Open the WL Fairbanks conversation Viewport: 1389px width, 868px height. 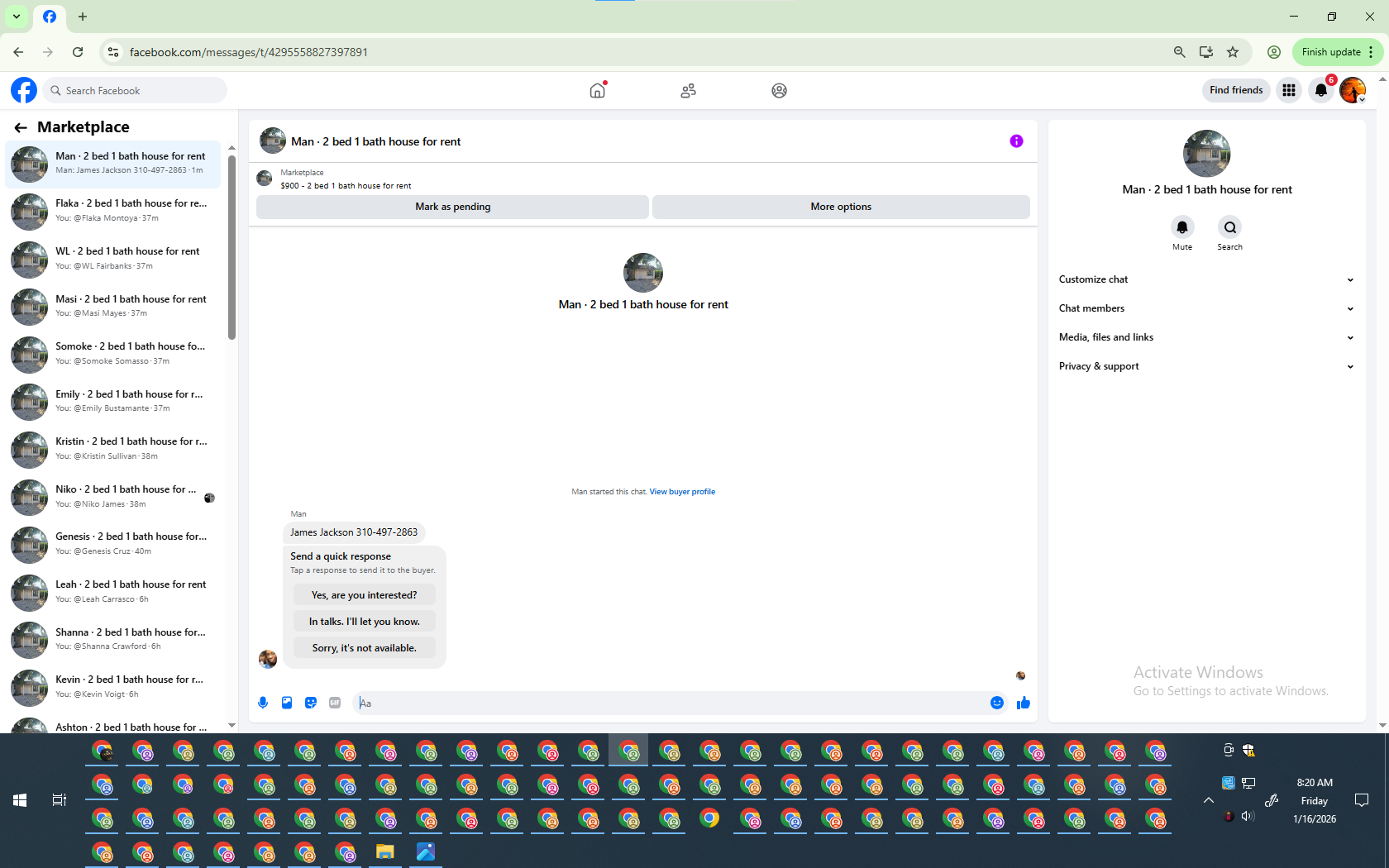(113, 260)
